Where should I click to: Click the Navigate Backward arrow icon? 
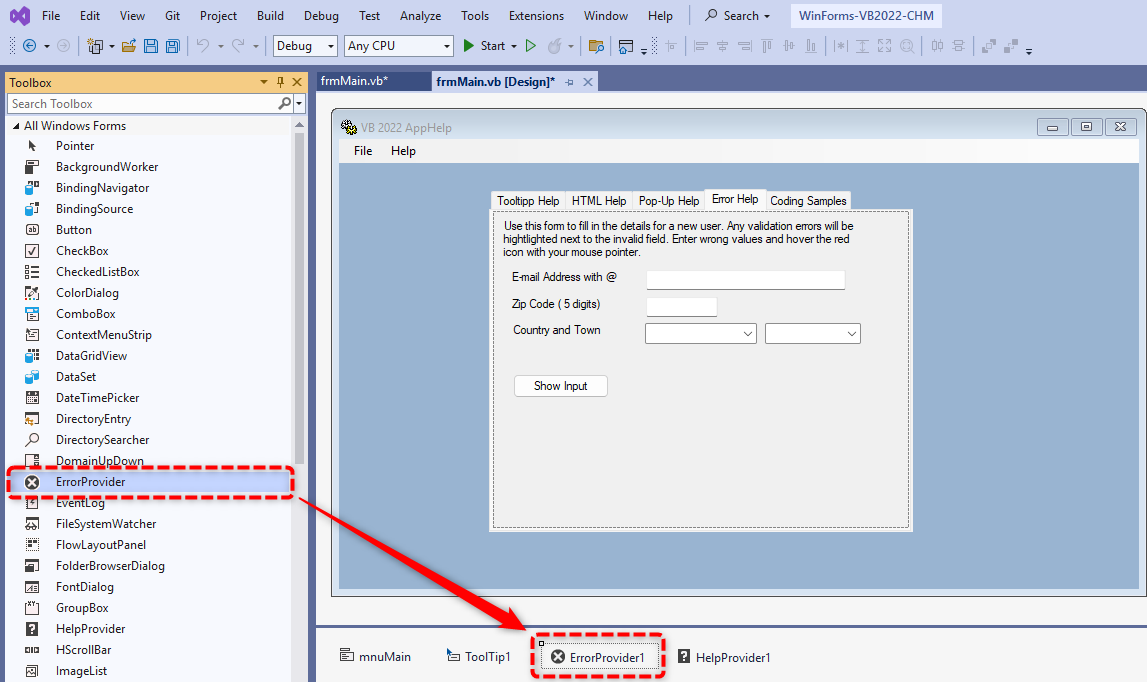[29, 46]
